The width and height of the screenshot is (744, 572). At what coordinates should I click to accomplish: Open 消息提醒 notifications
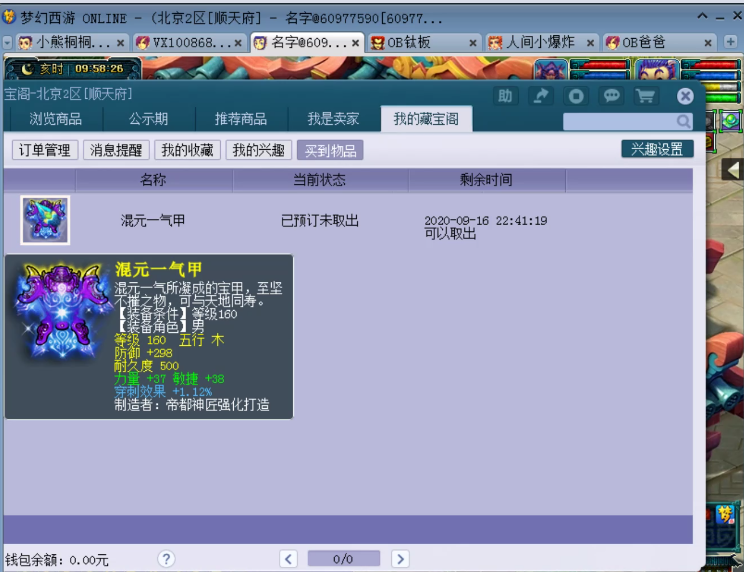pos(116,150)
